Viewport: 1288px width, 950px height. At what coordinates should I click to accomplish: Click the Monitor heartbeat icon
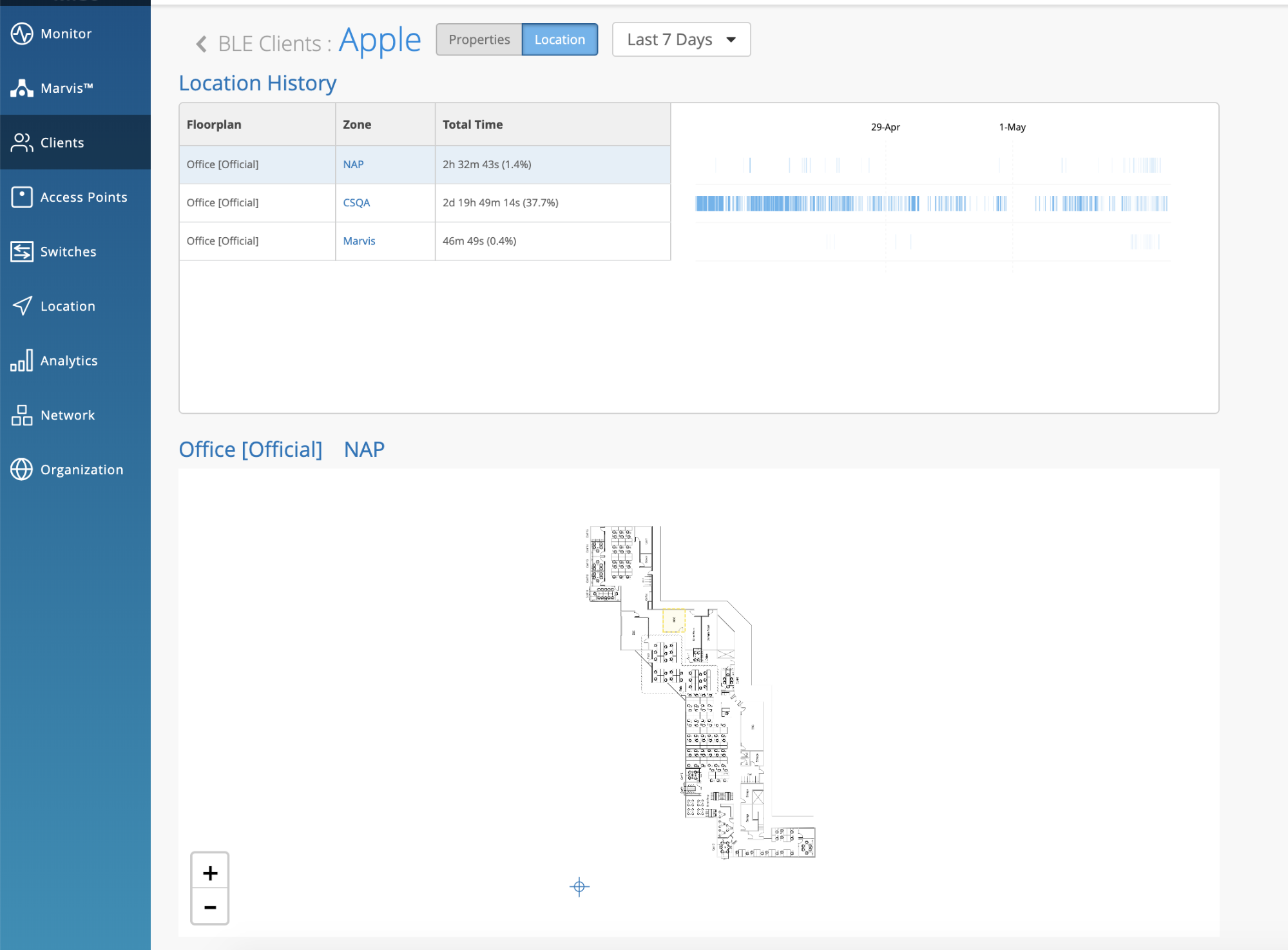click(x=22, y=34)
